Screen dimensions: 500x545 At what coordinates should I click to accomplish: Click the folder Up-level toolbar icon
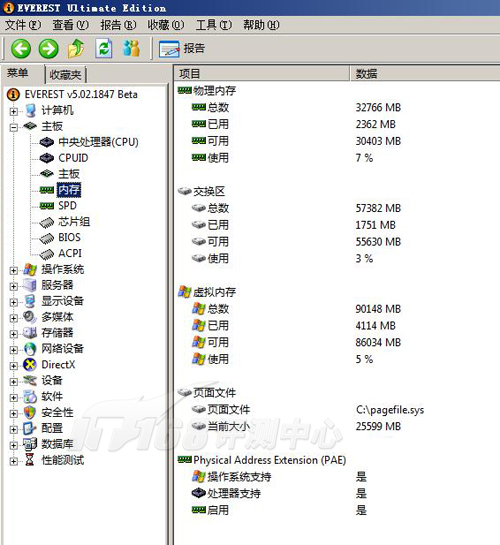(76, 48)
